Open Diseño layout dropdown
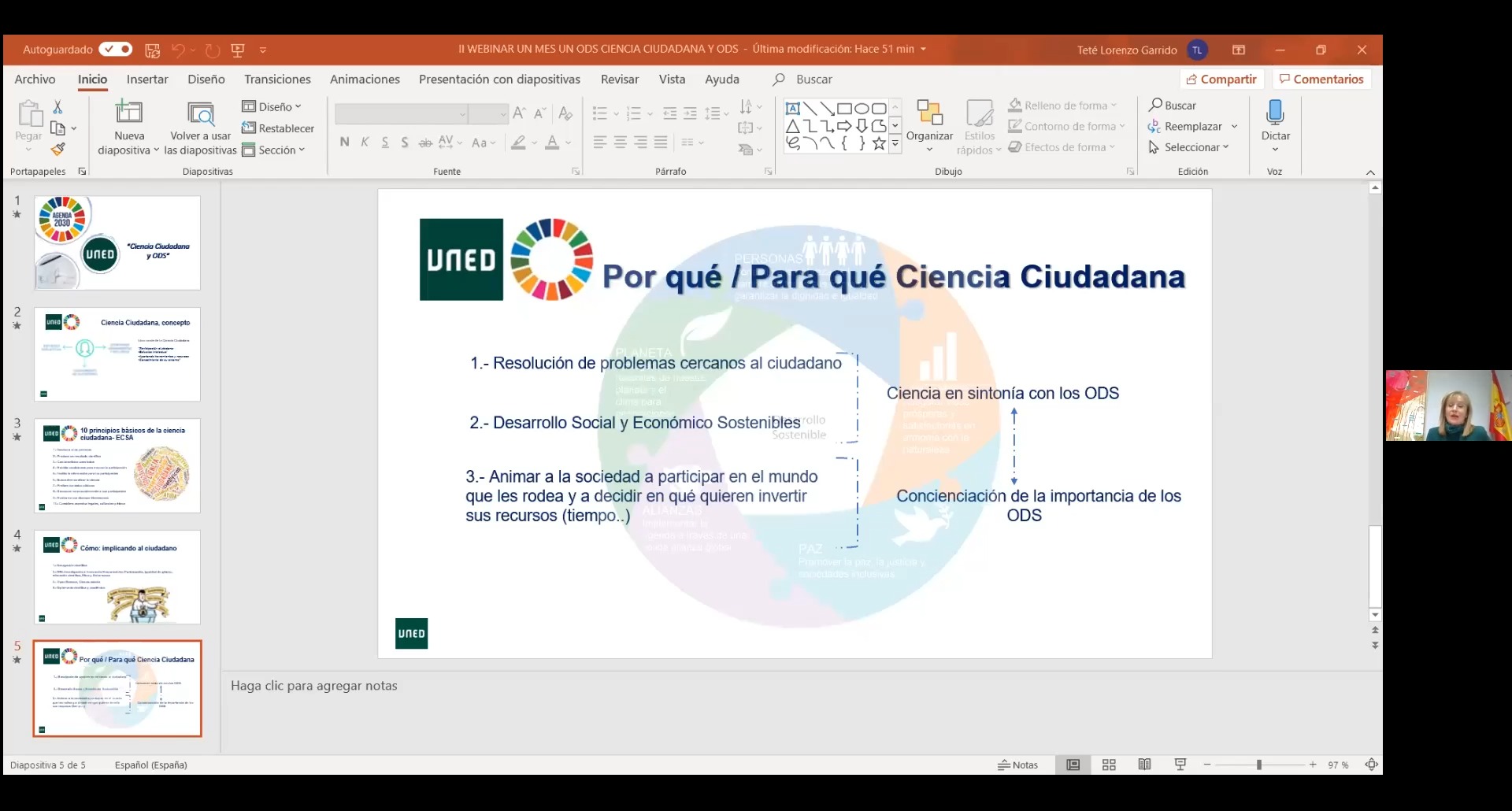The height and width of the screenshot is (811, 1512). click(272, 106)
